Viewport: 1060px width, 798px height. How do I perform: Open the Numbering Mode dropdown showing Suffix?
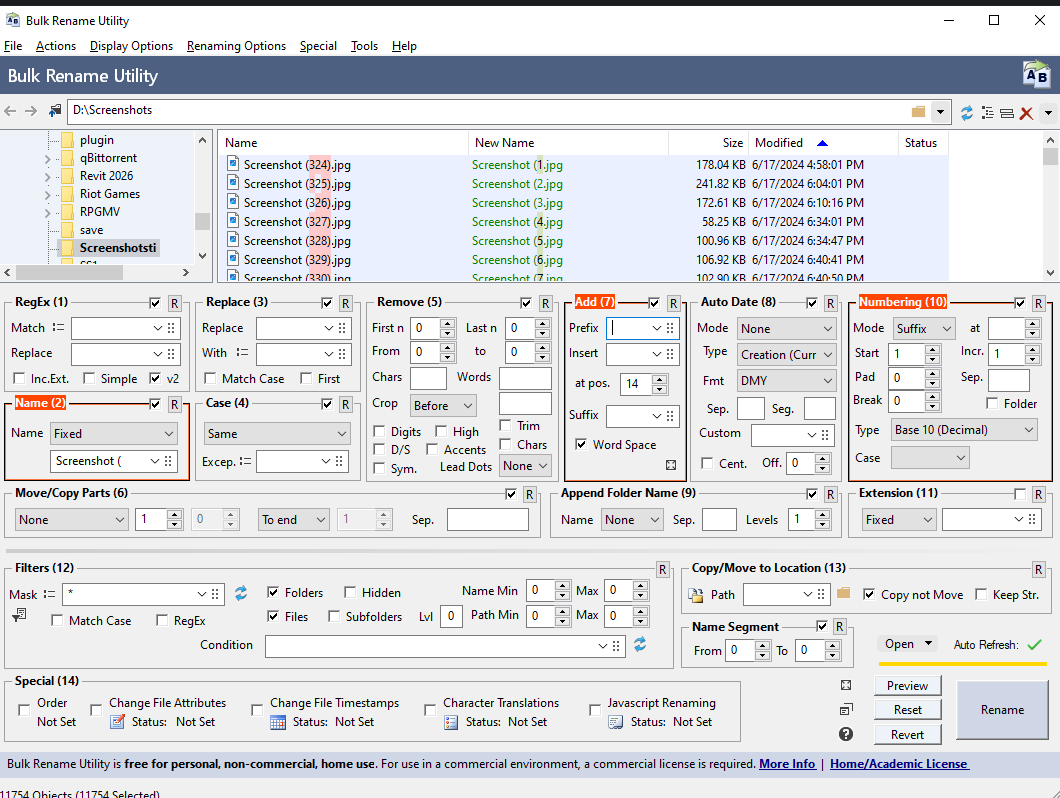pos(923,328)
